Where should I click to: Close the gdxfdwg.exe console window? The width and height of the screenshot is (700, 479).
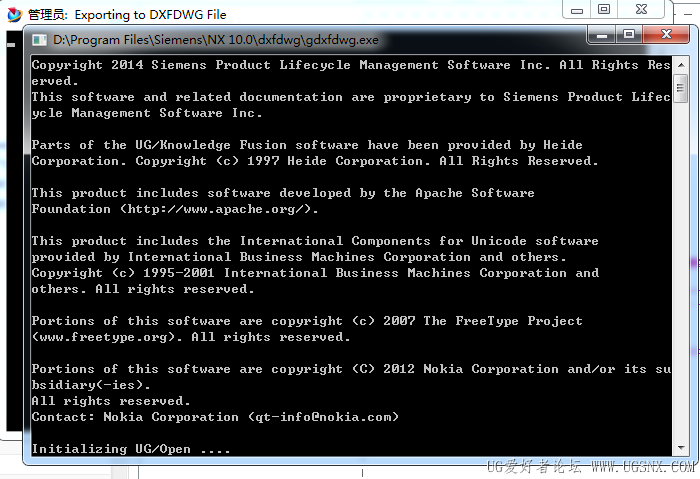pos(665,34)
